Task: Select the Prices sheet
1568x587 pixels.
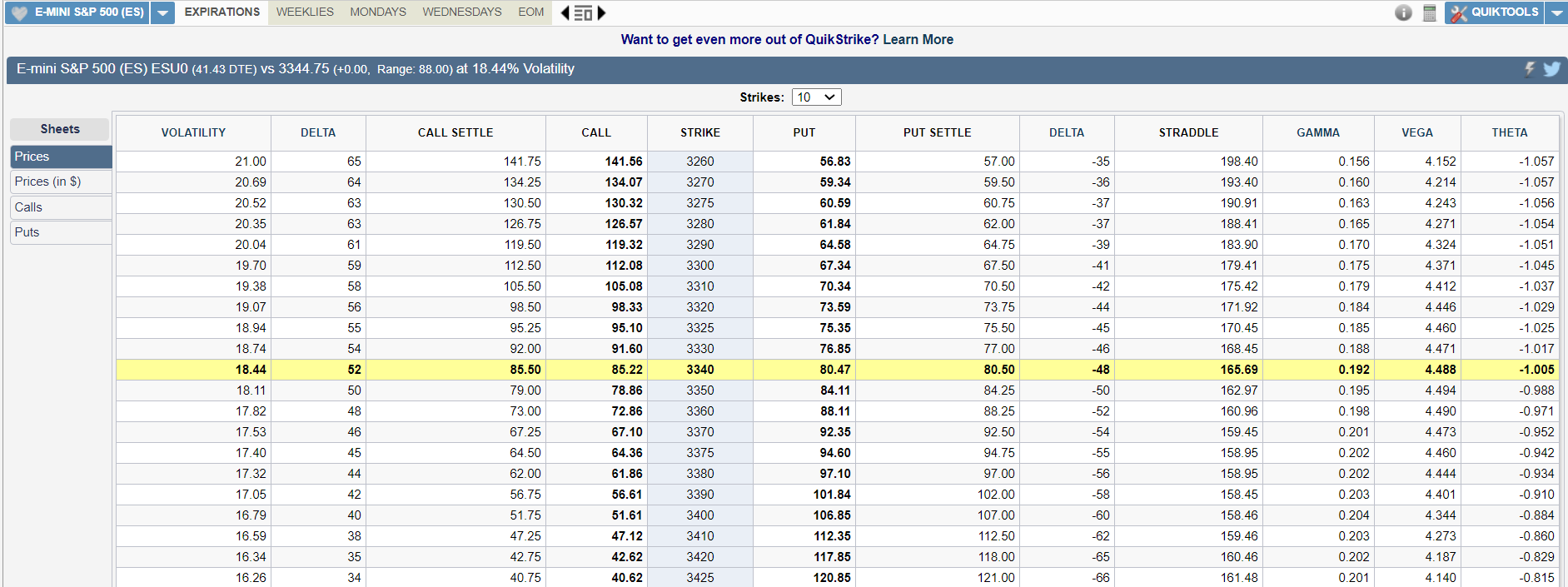Action: (61, 157)
